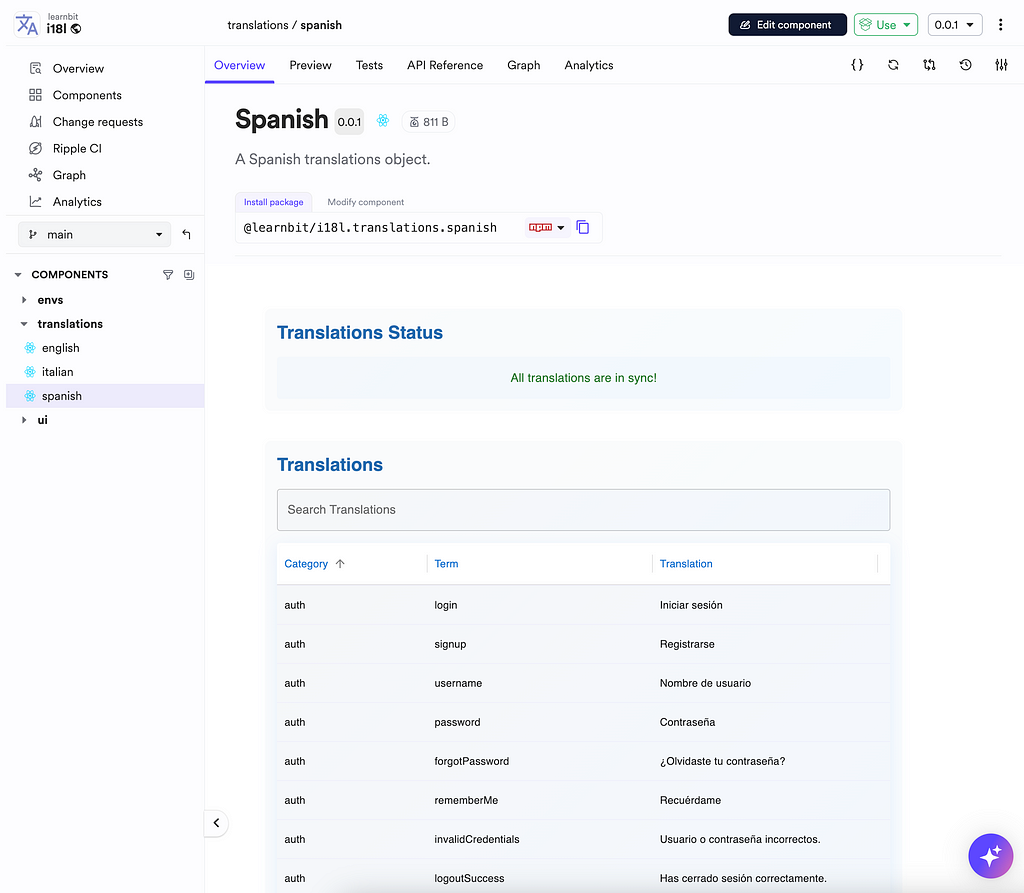The image size is (1024, 893).
Task: Open the Use dropdown button
Action: click(886, 25)
